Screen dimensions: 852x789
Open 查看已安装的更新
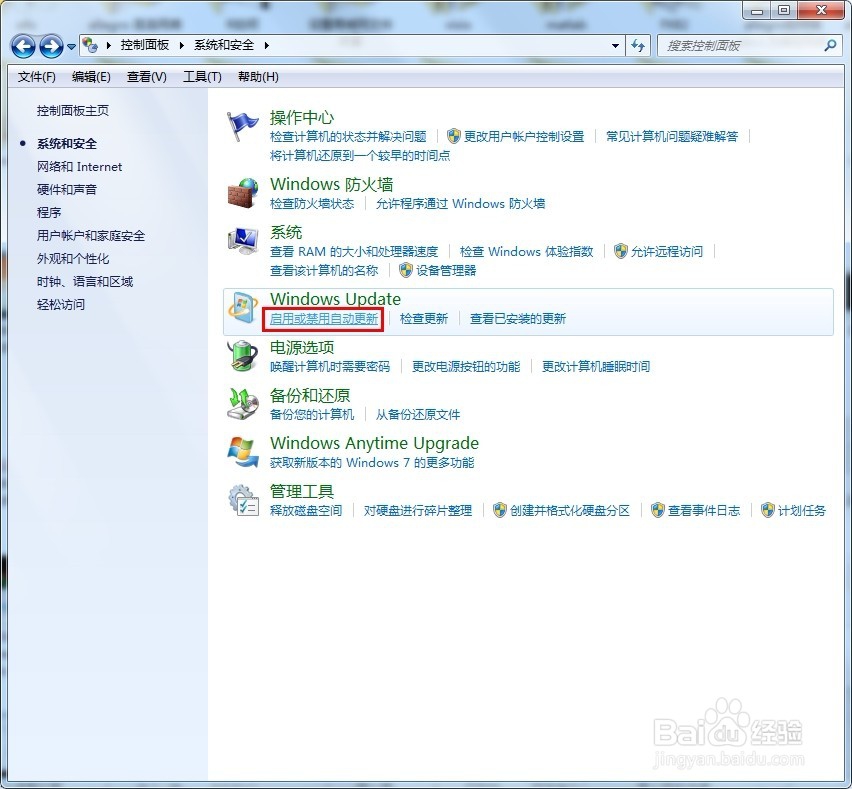[x=518, y=319]
